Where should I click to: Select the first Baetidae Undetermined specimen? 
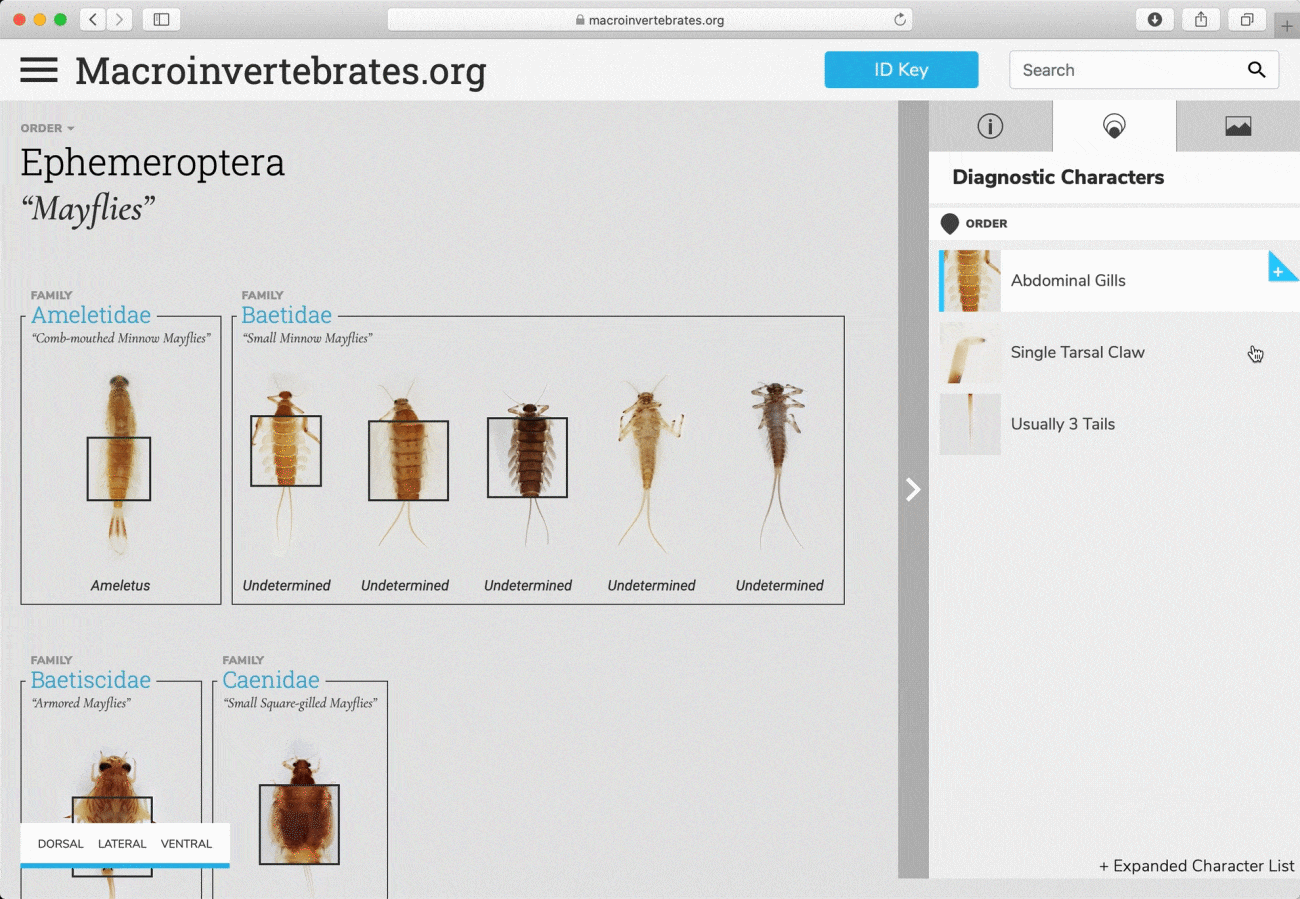(286, 466)
